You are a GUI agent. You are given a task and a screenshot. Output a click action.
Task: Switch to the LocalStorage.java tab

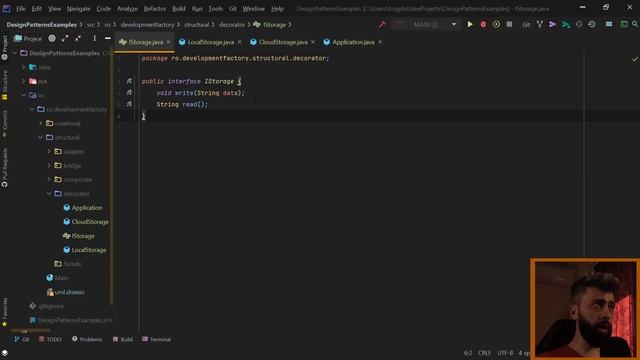pyautogui.click(x=211, y=42)
